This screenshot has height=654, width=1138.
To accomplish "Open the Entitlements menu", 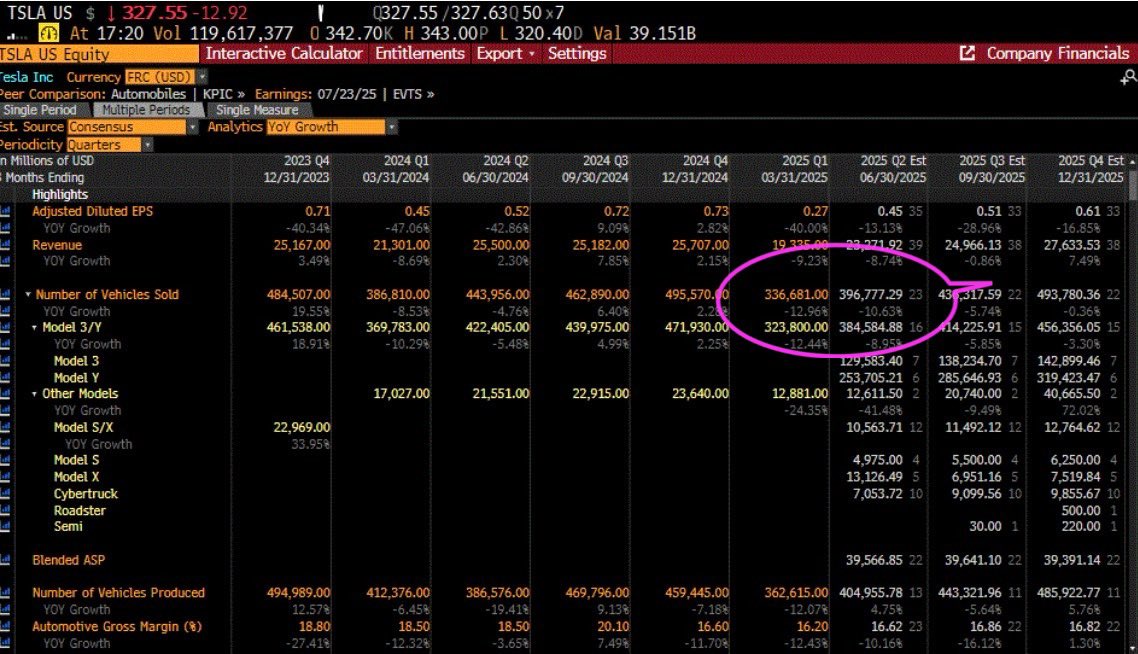I will pyautogui.click(x=419, y=53).
